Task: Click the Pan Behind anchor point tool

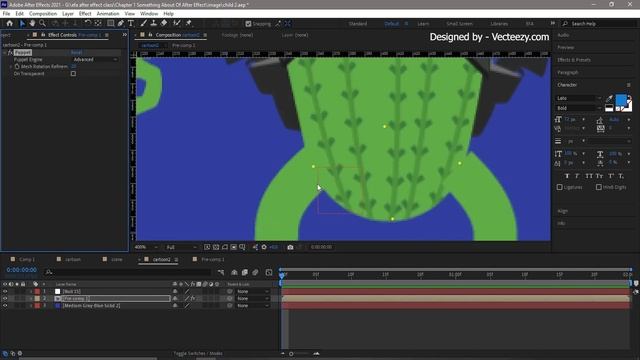Action: (x=98, y=23)
